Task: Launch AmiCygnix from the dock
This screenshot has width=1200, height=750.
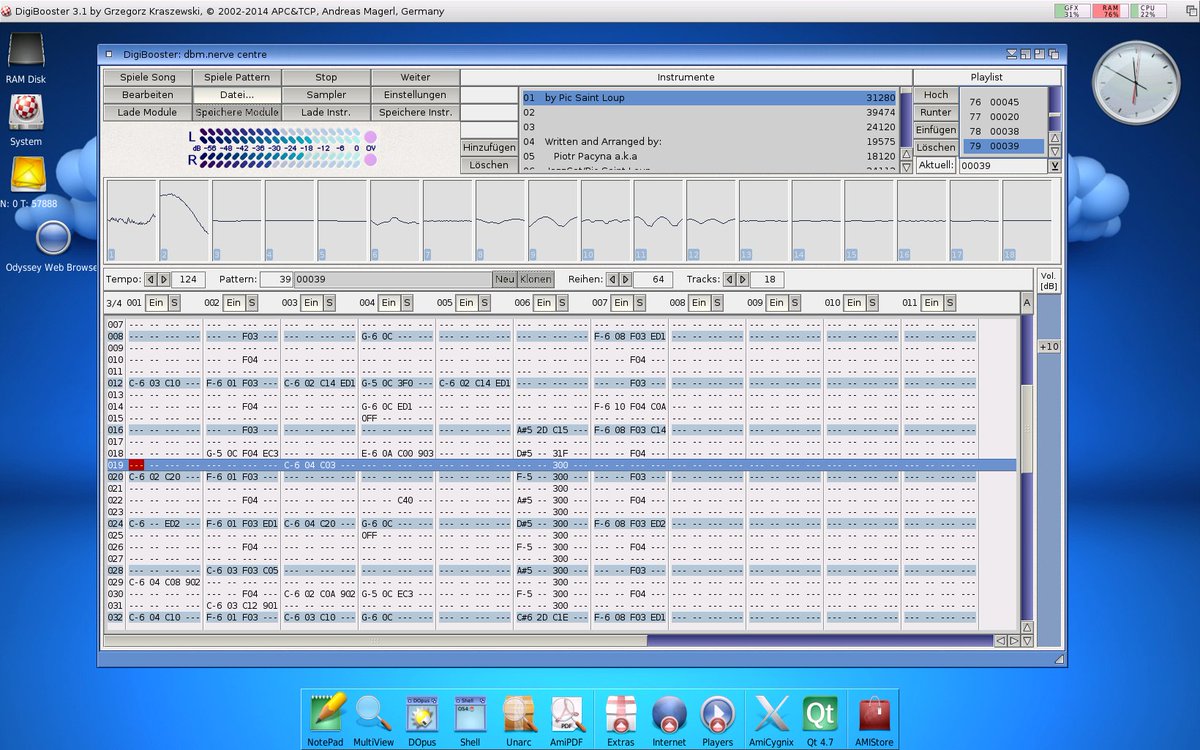Action: click(772, 719)
